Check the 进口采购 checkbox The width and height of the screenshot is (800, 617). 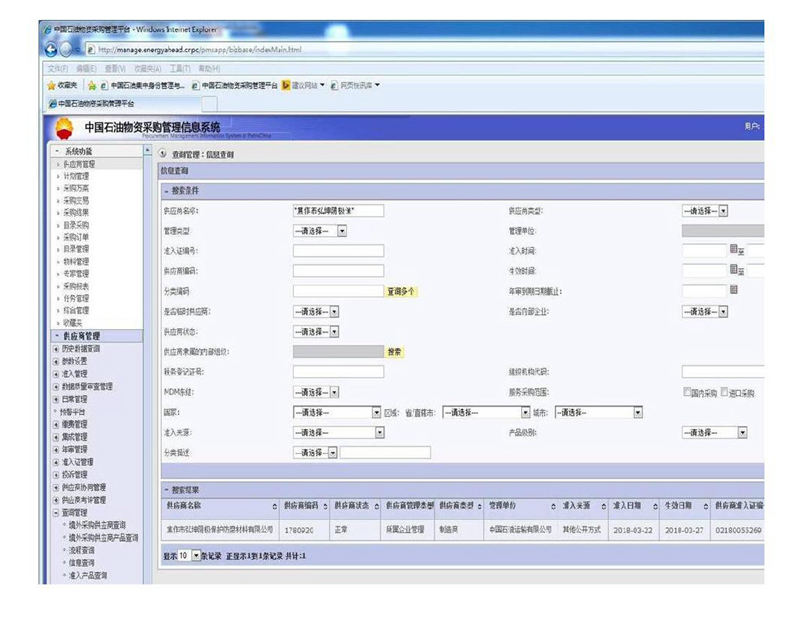click(x=724, y=392)
